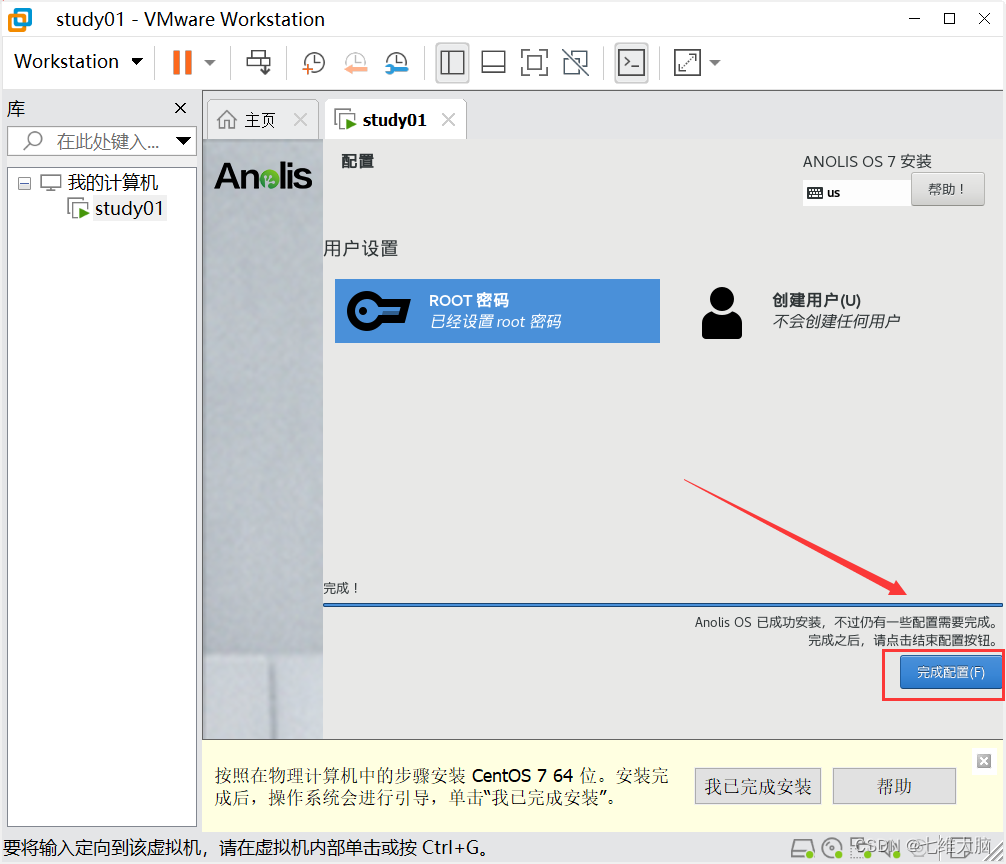Click the "用户设置" section heading

tap(361, 248)
